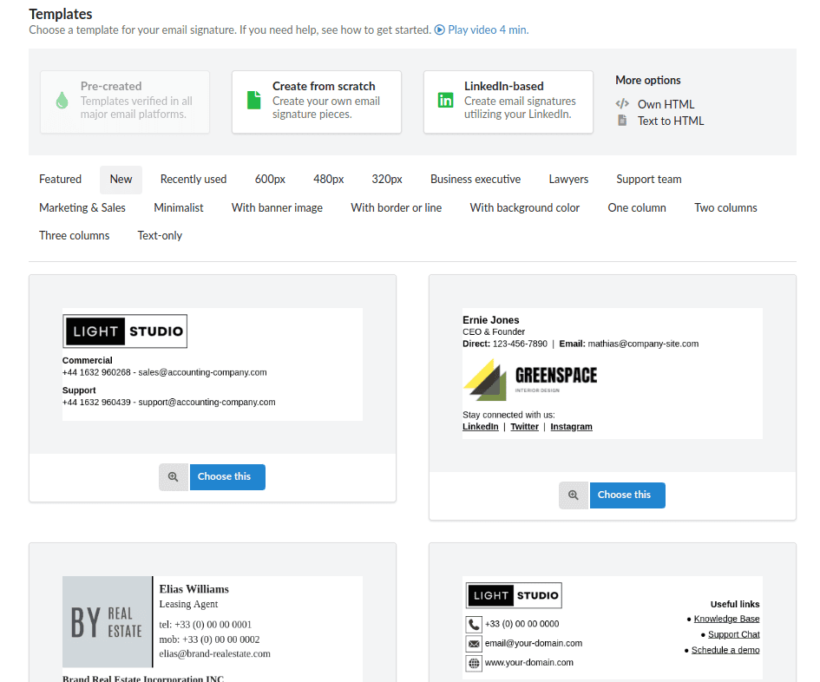Click the code icon next to Own HTML
The width and height of the screenshot is (820, 682).
[622, 104]
